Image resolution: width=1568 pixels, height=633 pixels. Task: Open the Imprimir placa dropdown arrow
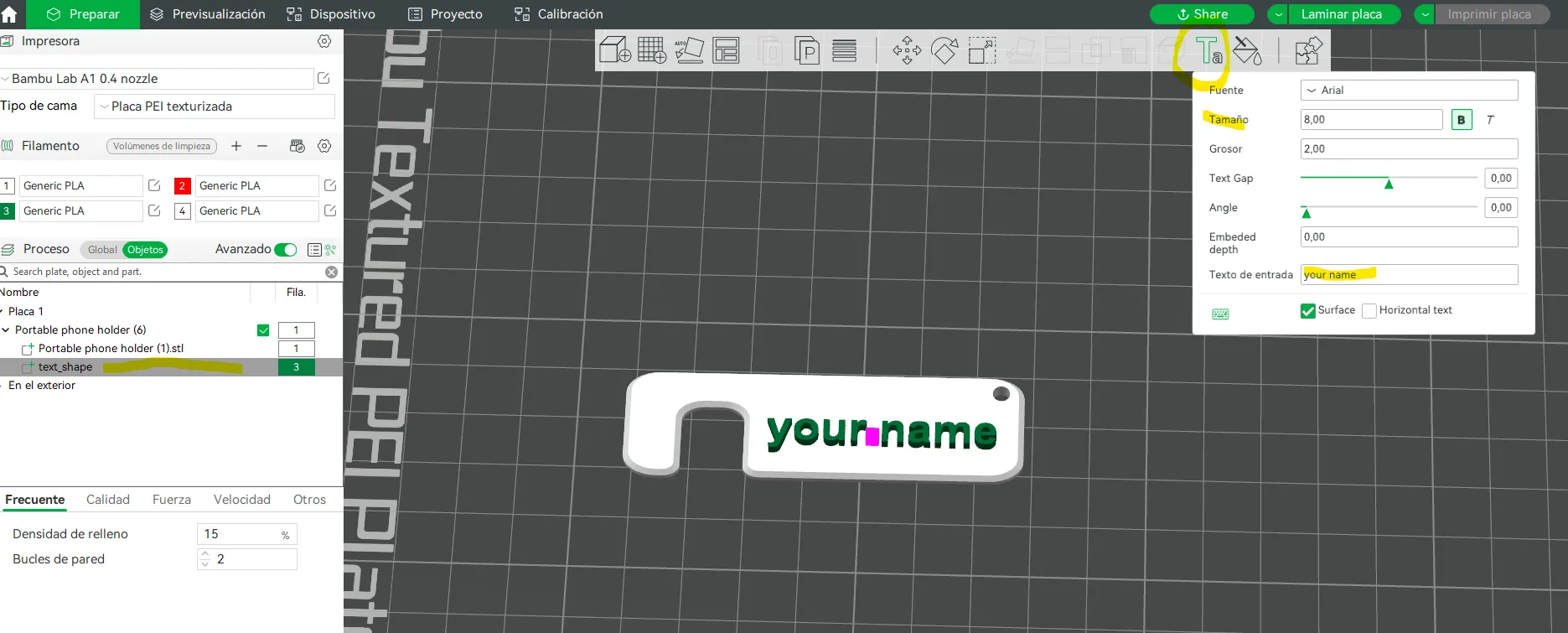pos(1425,14)
